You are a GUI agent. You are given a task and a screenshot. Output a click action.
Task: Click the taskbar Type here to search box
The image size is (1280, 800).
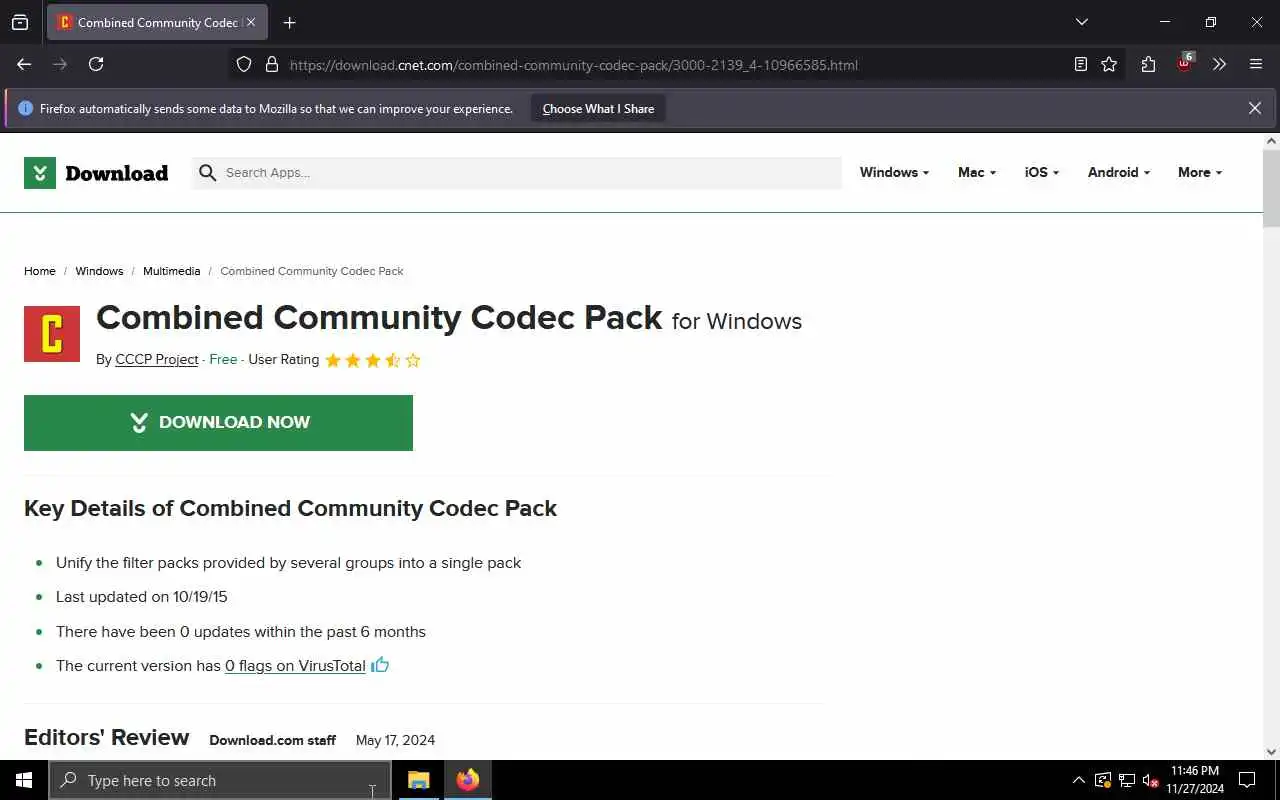coord(220,780)
